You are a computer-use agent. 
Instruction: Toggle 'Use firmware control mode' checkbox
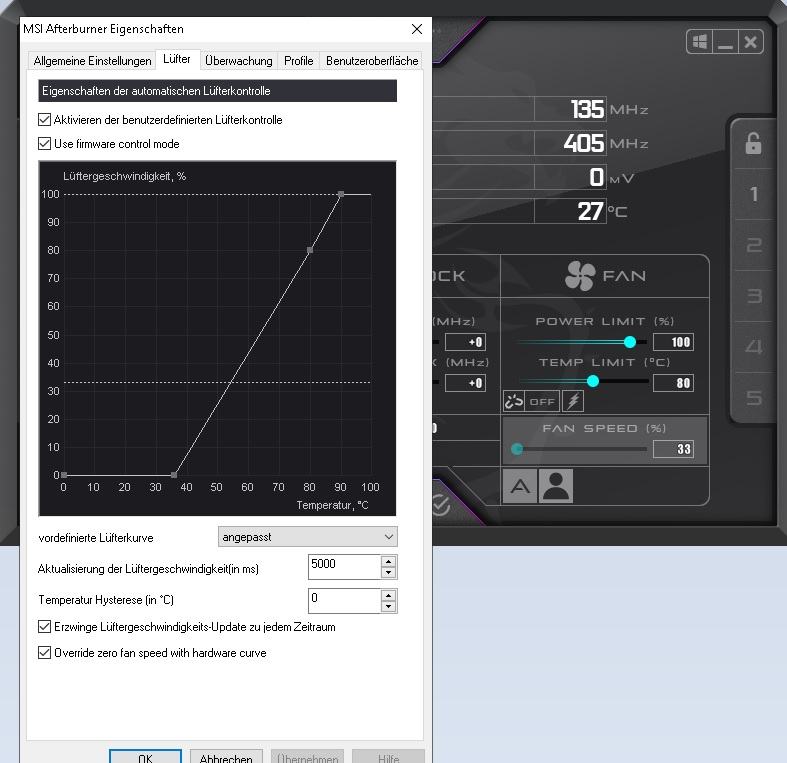tap(45, 144)
